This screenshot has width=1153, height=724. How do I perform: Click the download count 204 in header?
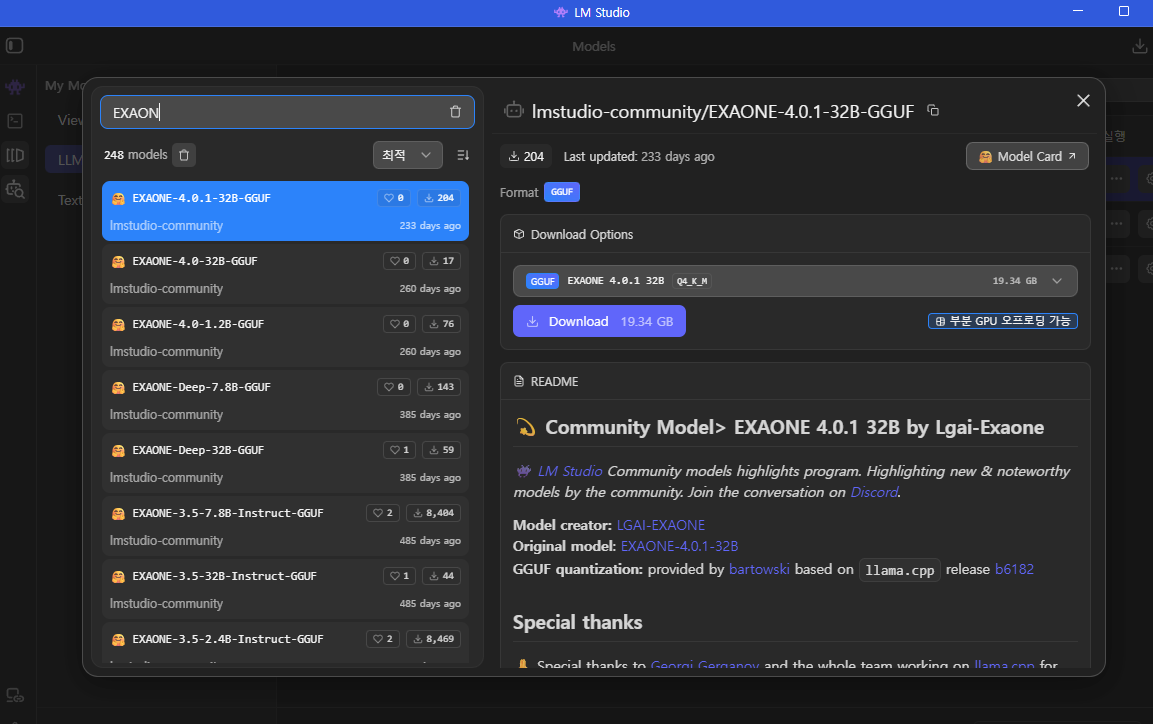click(526, 157)
